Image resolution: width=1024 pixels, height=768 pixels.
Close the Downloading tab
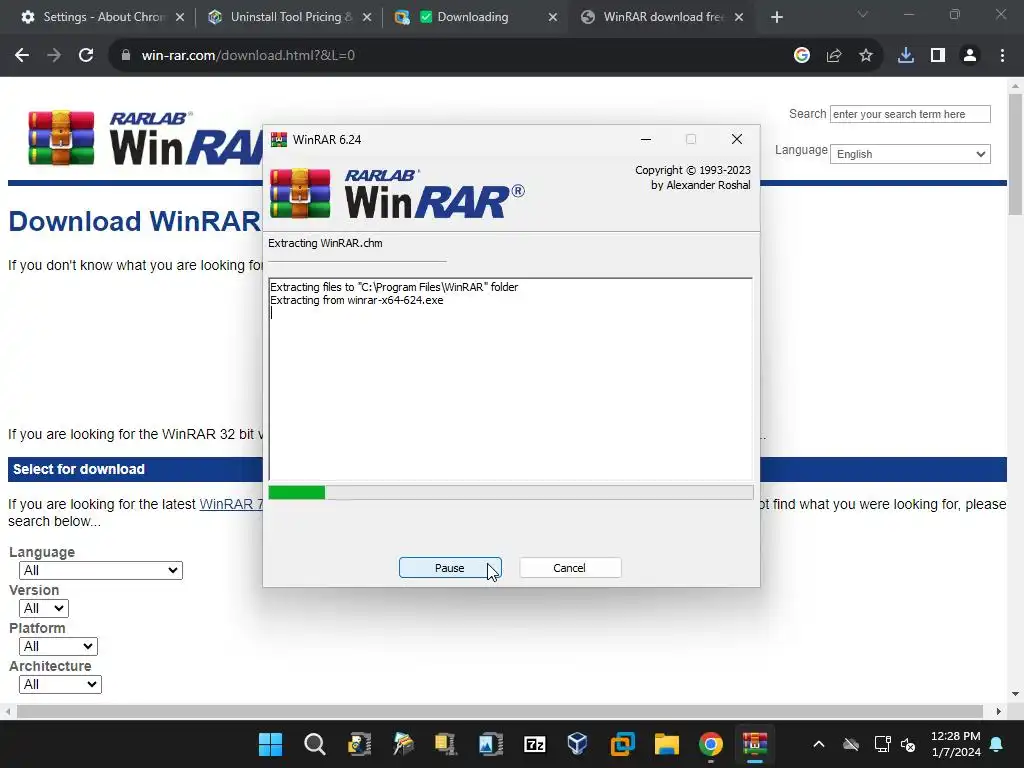coord(552,17)
